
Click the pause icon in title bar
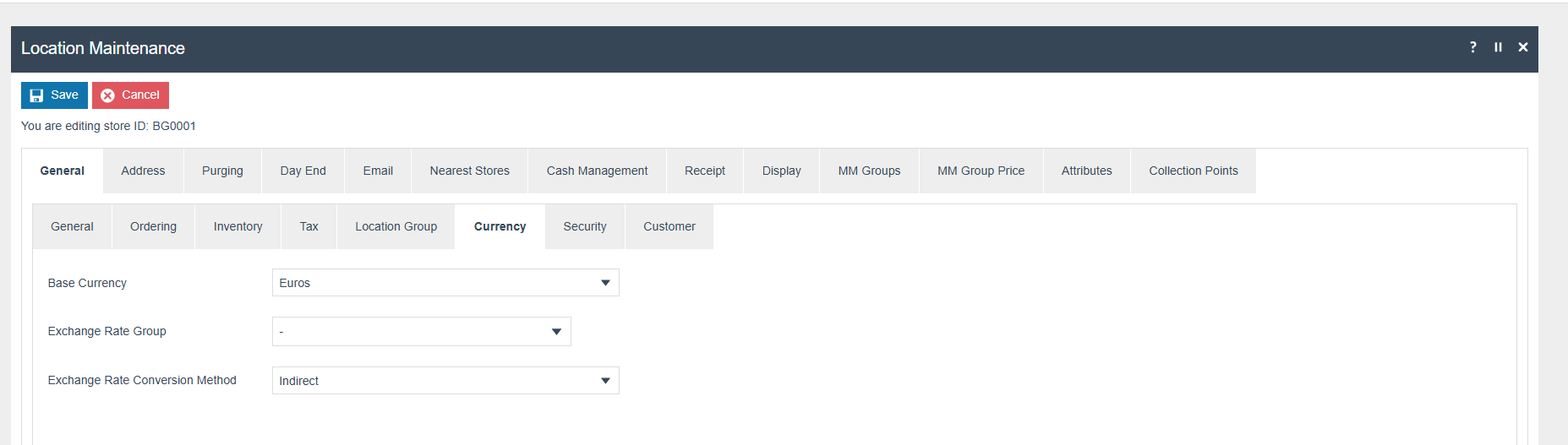pos(1498,47)
